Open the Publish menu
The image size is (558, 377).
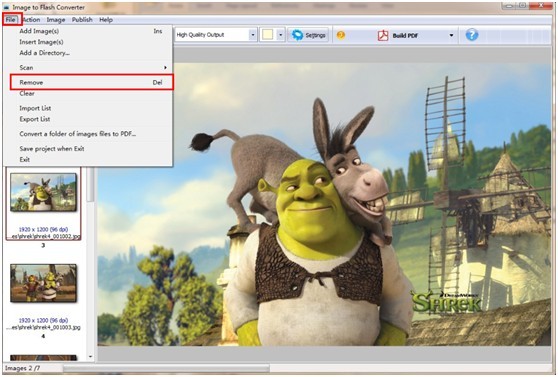click(82, 20)
